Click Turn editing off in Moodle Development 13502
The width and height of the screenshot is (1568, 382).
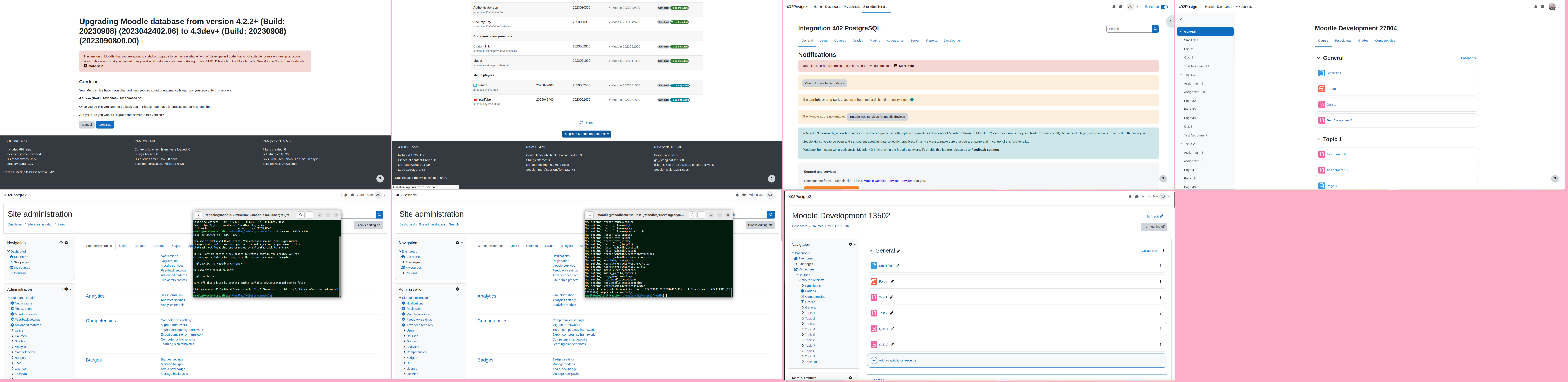pos(1154,227)
